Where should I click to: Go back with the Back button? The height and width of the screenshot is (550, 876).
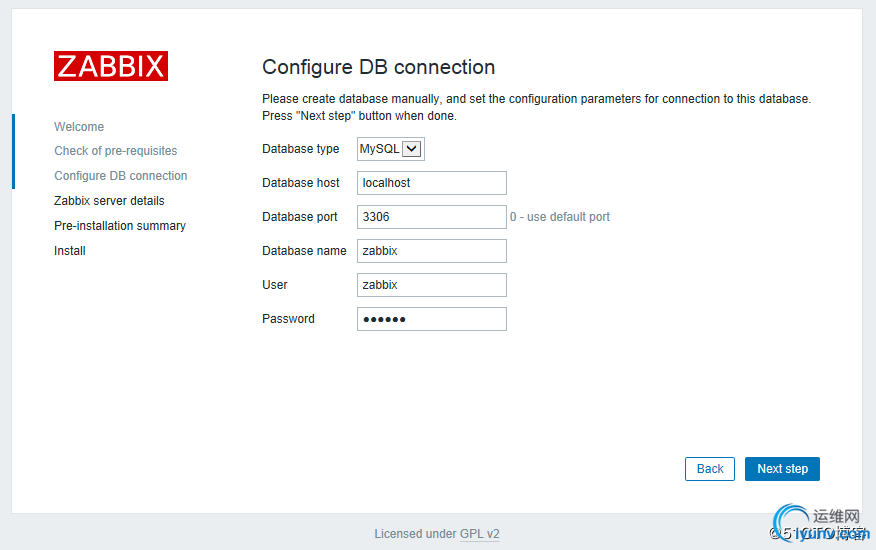coord(710,469)
